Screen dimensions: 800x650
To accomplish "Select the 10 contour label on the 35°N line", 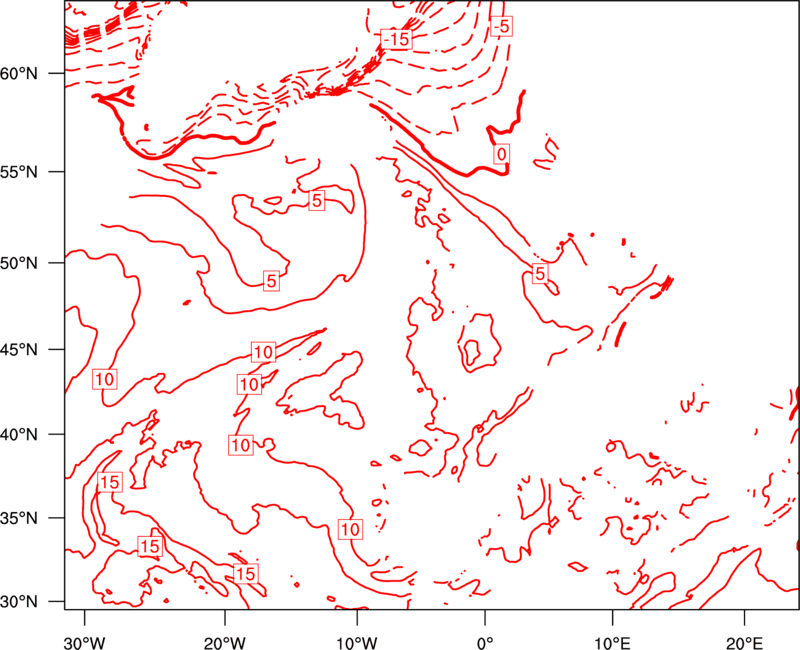I will [351, 530].
